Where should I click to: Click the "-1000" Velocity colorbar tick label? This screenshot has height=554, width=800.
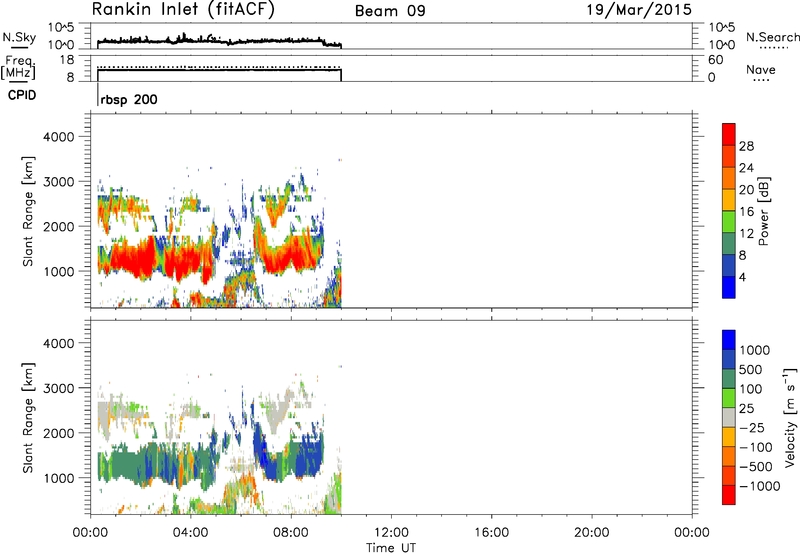tap(759, 486)
